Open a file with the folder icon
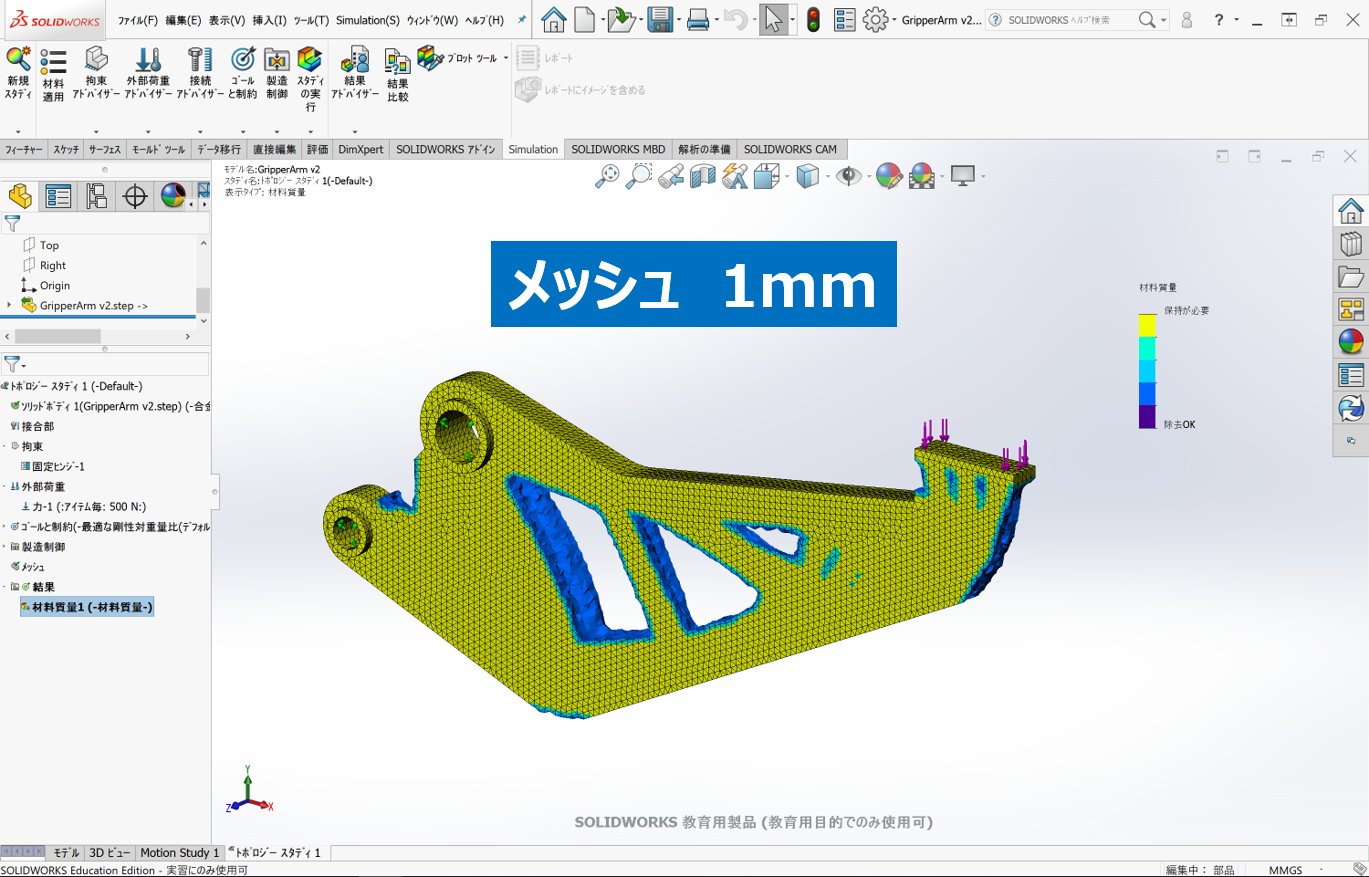Screen dimensions: 1369x877 tap(621, 19)
